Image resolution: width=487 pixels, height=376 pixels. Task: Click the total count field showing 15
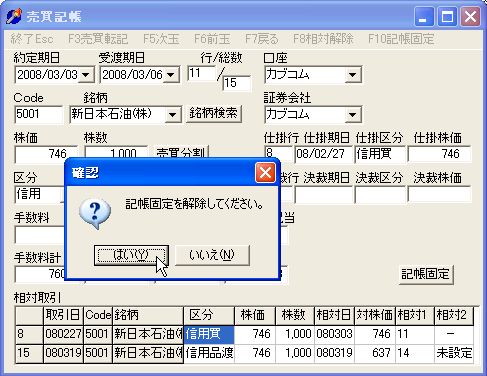236,83
